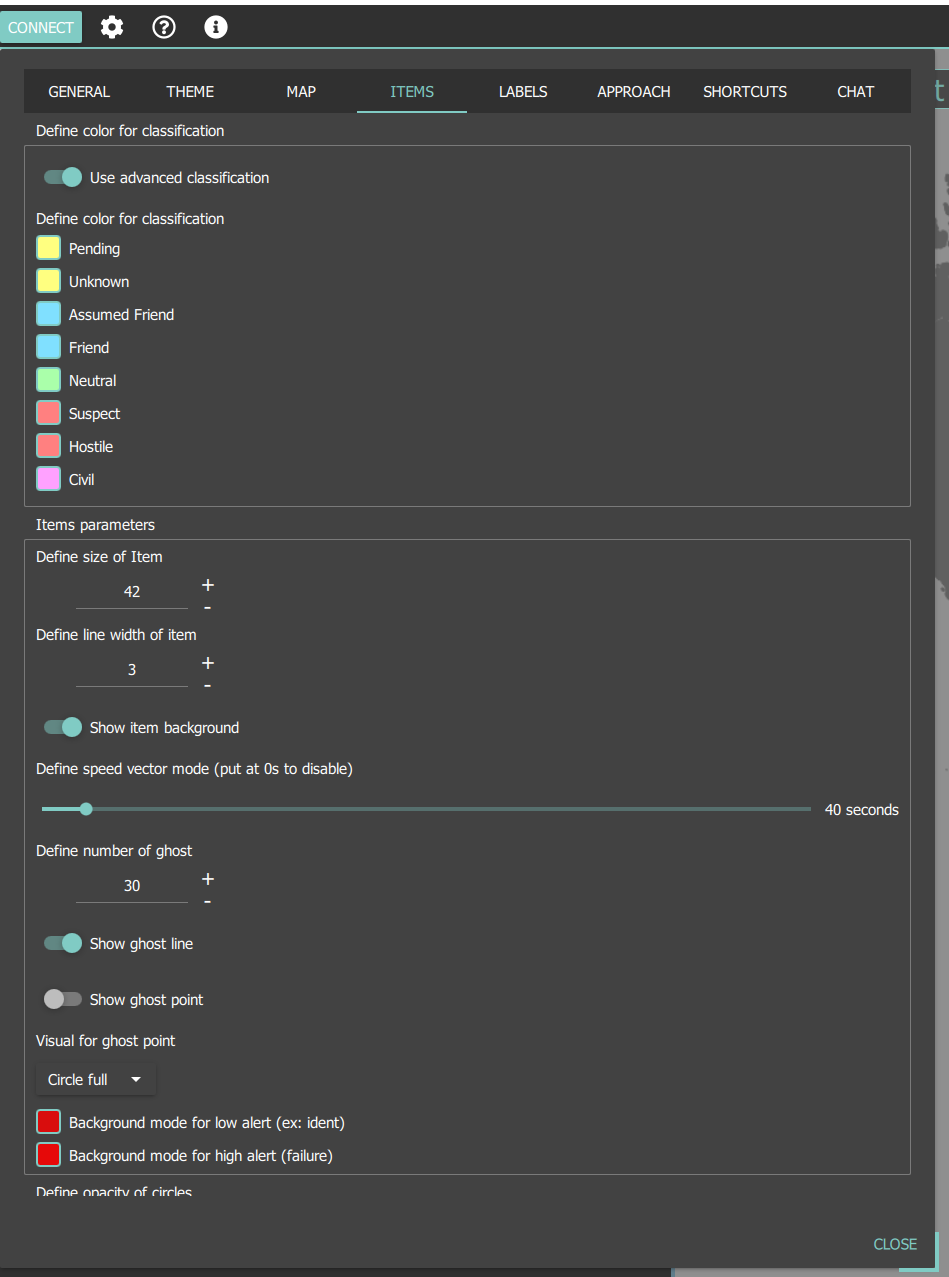949x1277 pixels.
Task: Open the Circle full ghost point dropdown
Action: click(x=96, y=1079)
